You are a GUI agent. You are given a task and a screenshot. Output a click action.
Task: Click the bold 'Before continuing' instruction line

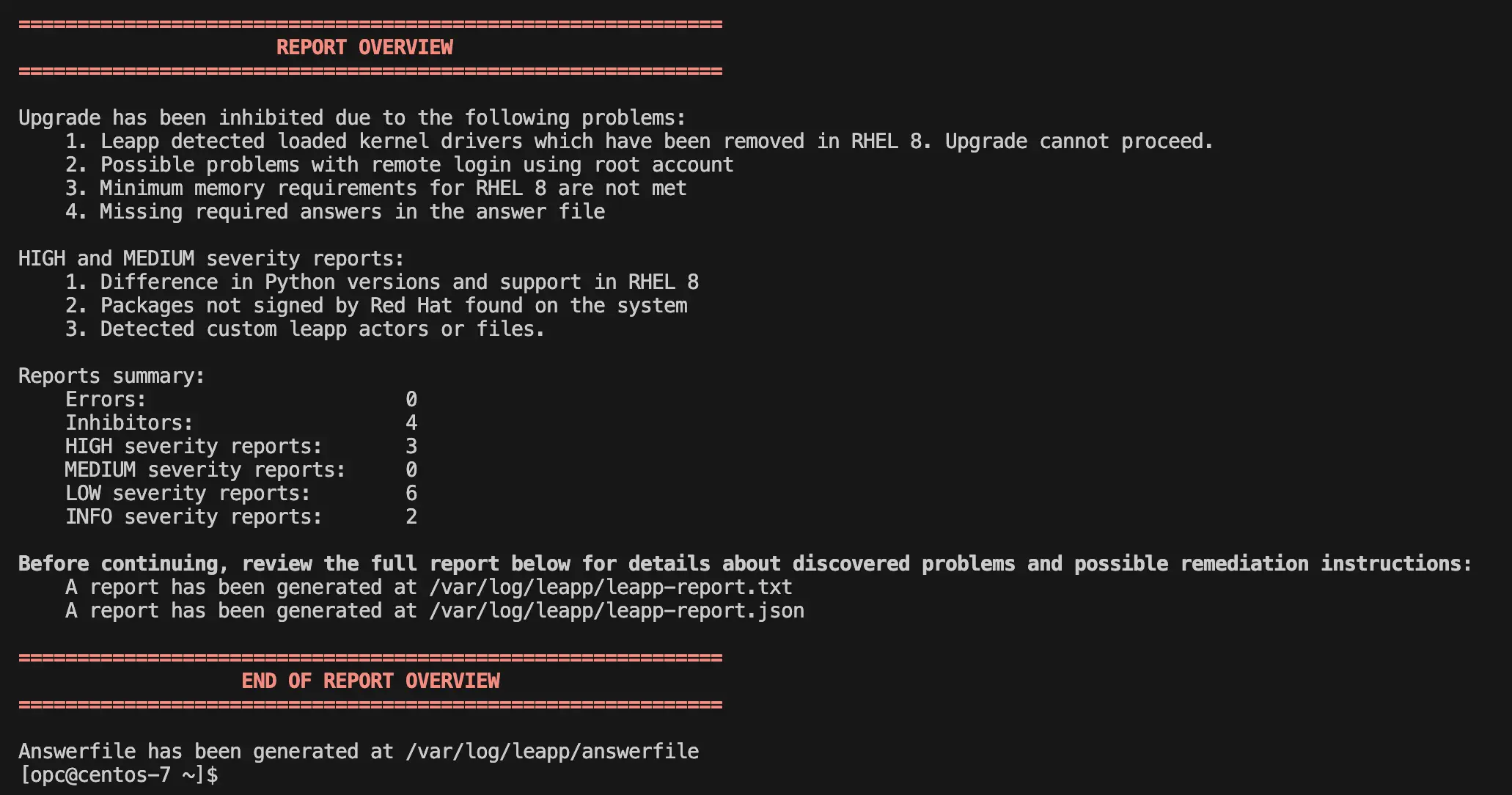pos(745,564)
